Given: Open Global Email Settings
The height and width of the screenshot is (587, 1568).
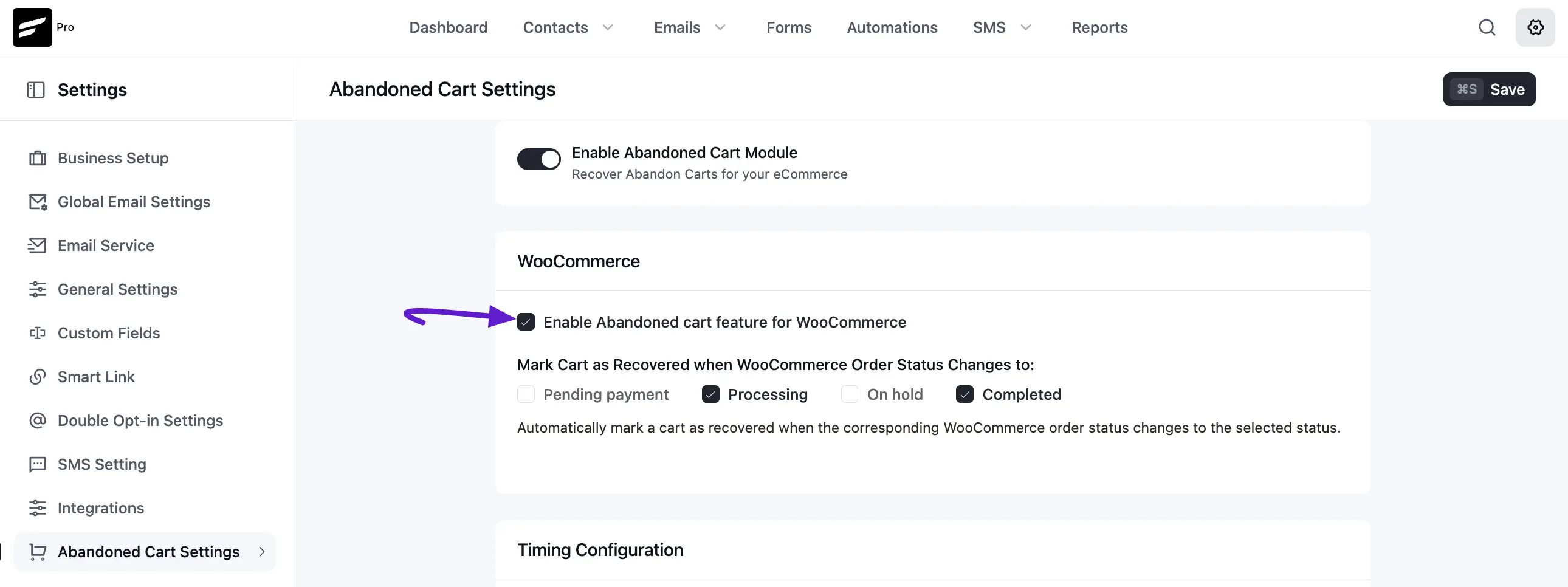Looking at the screenshot, I should [134, 202].
